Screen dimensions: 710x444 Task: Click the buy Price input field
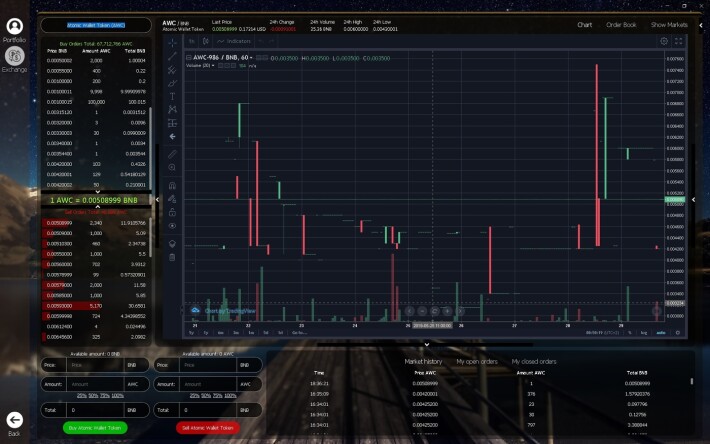click(95, 365)
